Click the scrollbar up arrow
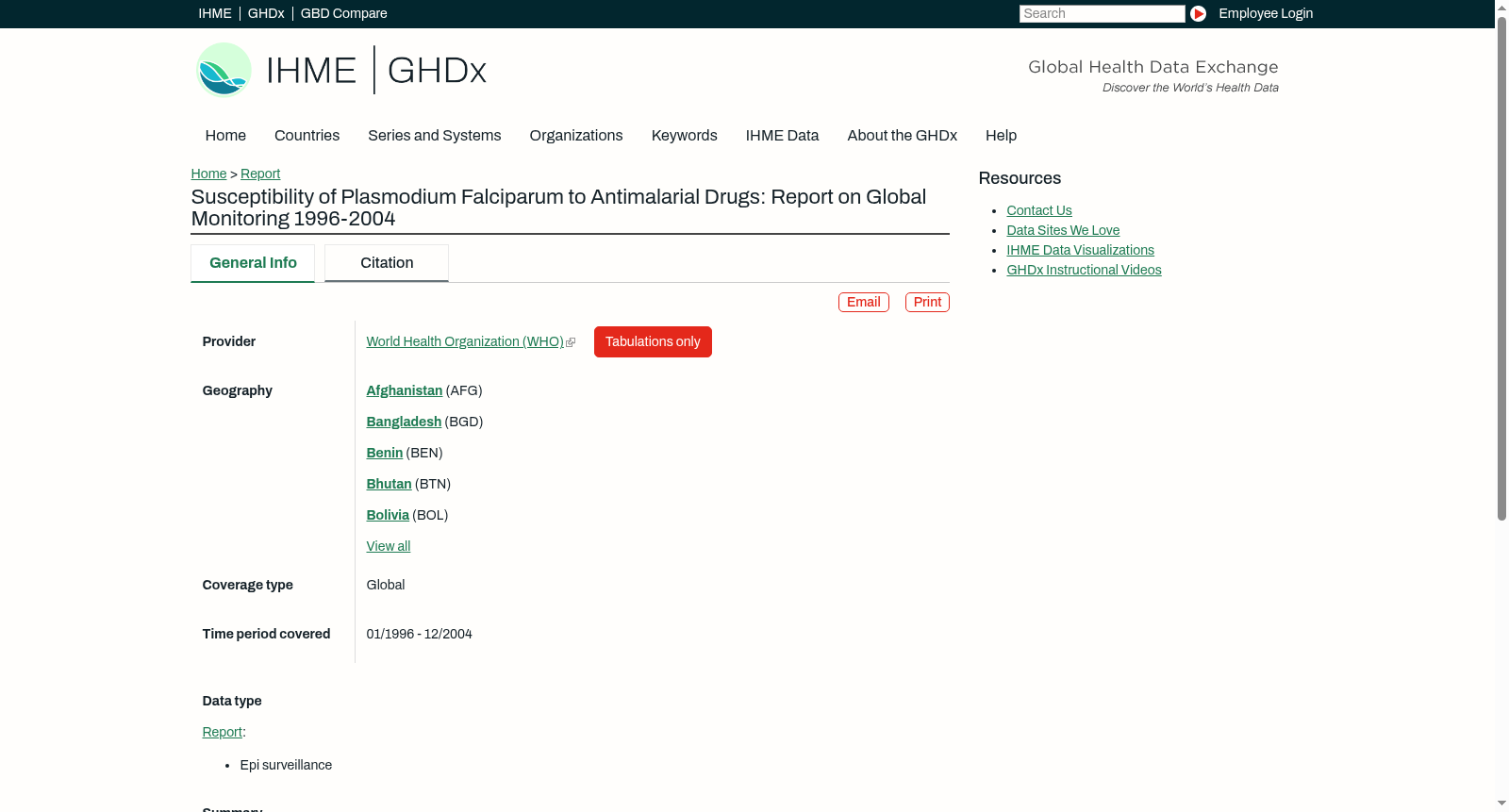 pos(1501,8)
